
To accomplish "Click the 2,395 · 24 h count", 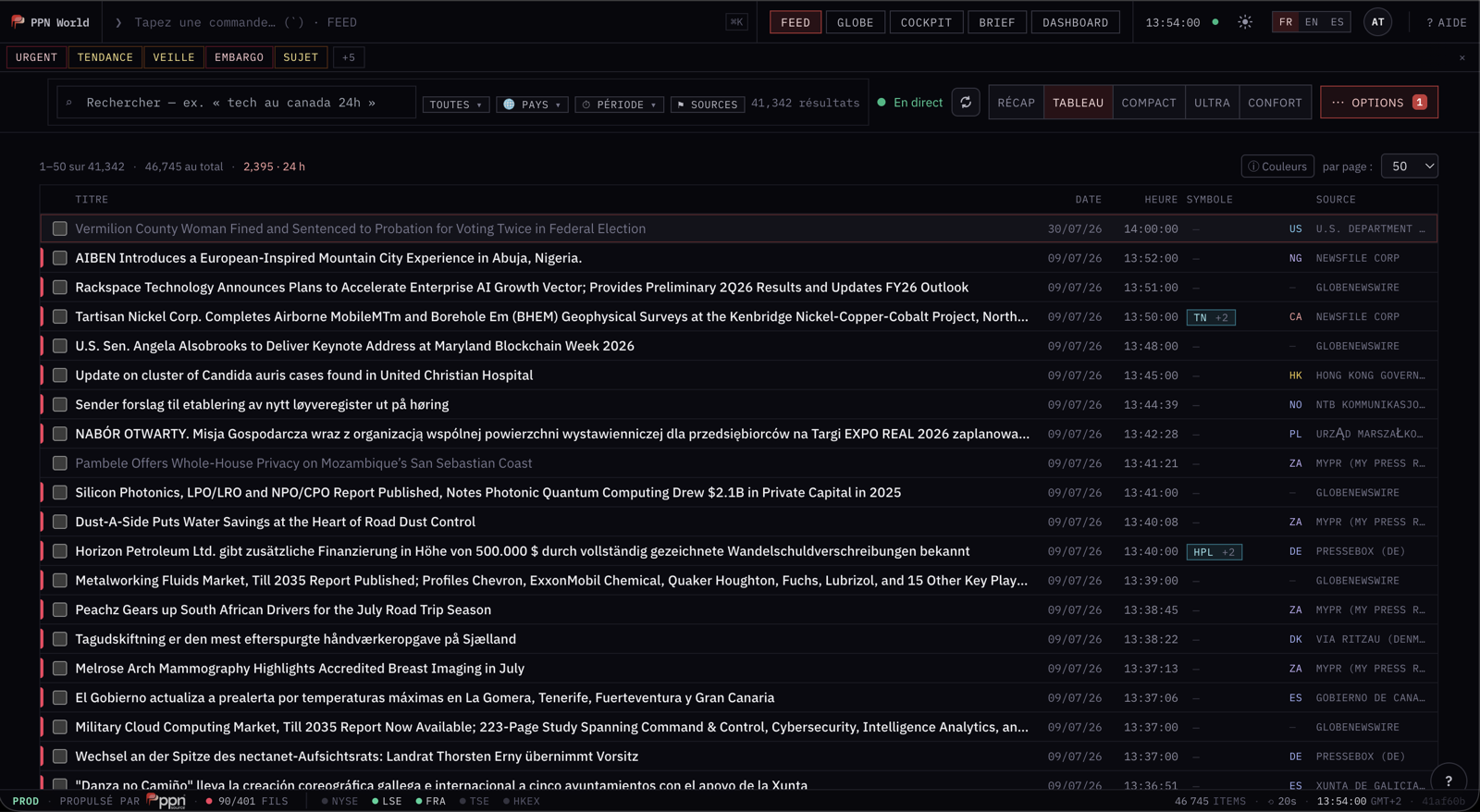I will tap(274, 166).
